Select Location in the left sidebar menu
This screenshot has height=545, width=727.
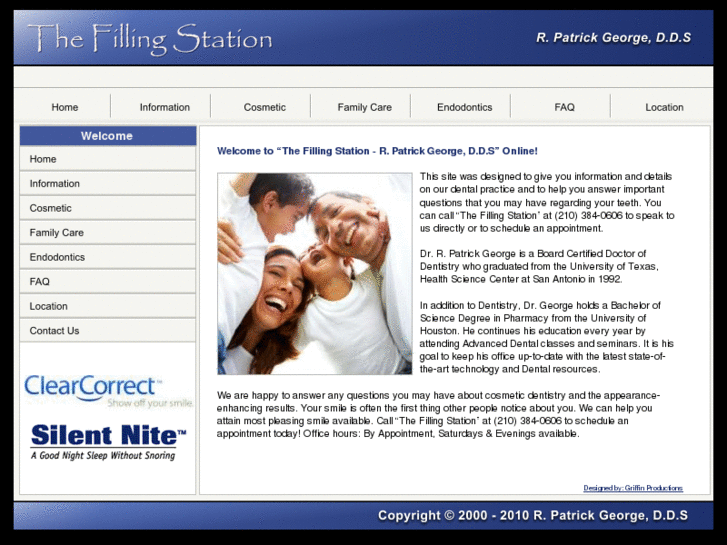coord(108,306)
